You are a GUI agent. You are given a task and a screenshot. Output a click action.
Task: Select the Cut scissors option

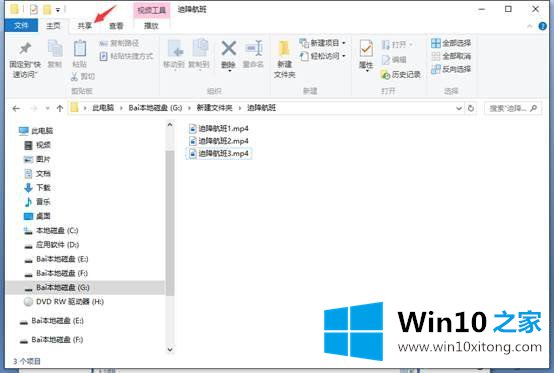[x=83, y=76]
